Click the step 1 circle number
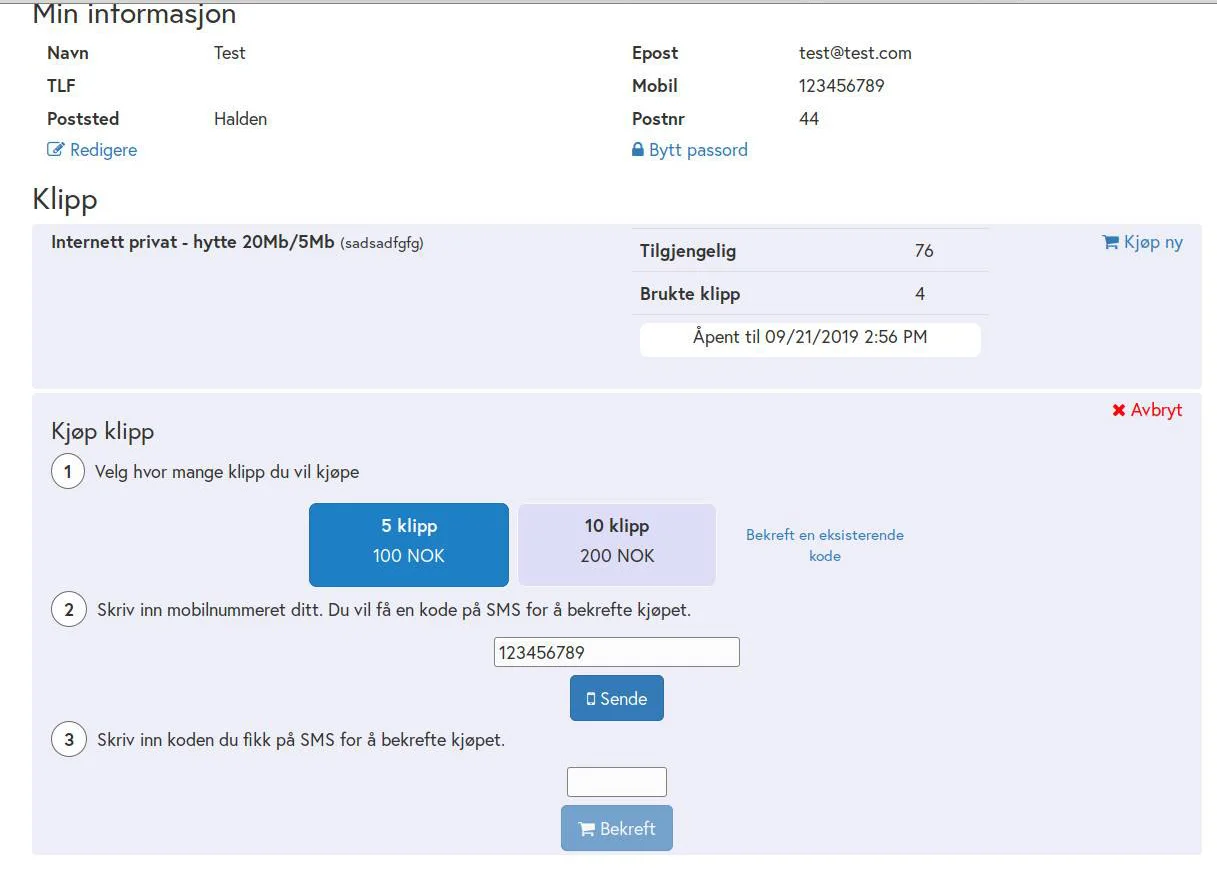 click(68, 471)
